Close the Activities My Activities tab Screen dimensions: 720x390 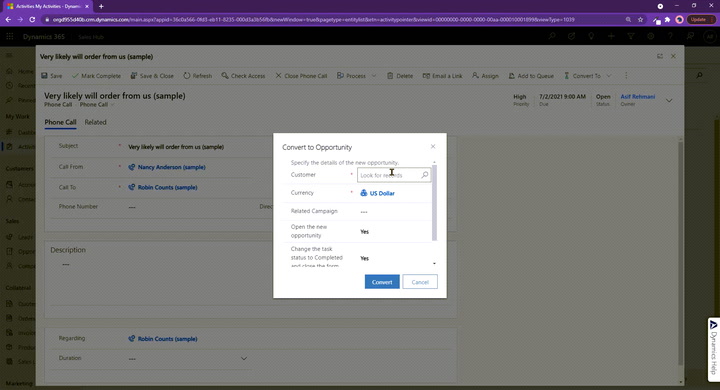click(x=87, y=6)
